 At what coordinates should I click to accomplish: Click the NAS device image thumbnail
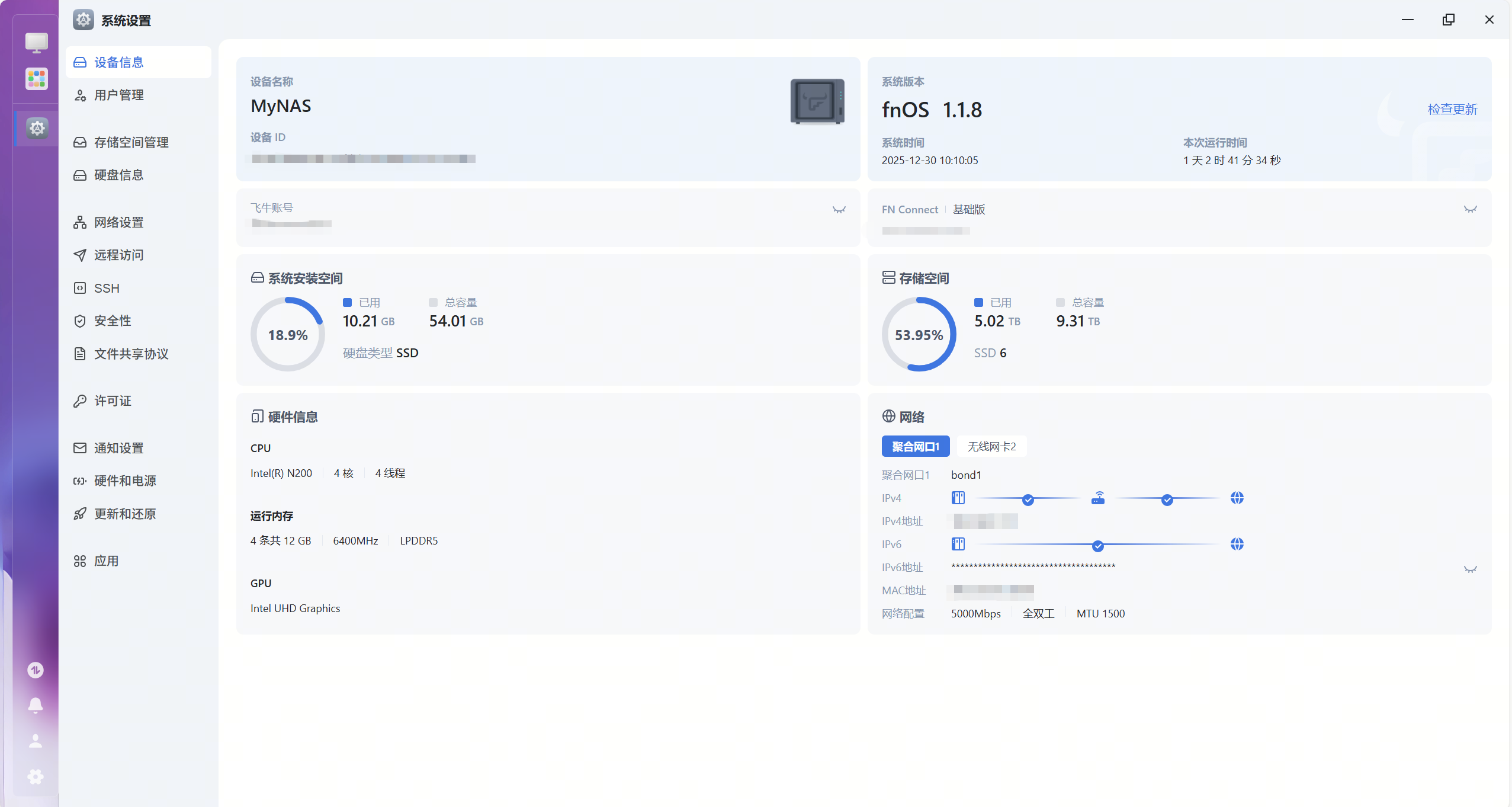(x=817, y=101)
